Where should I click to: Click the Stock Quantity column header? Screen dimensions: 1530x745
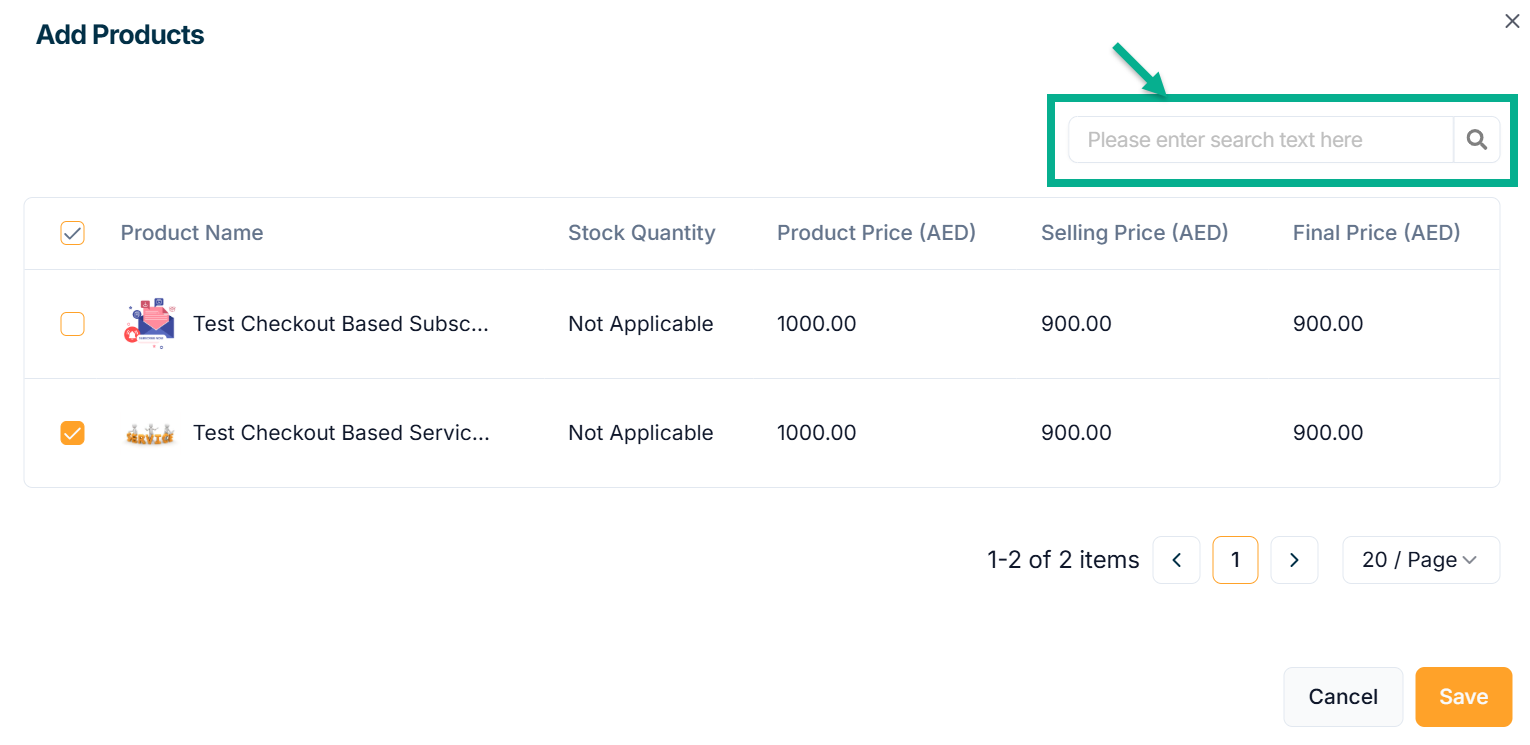pyautogui.click(x=641, y=233)
